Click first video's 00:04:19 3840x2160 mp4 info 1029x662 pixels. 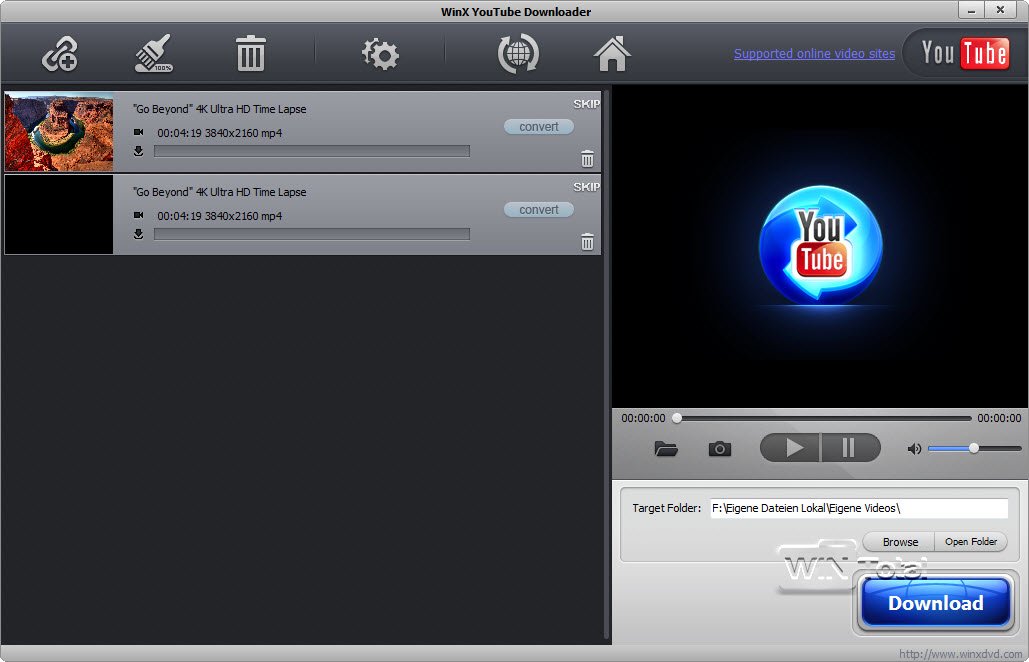(x=220, y=133)
